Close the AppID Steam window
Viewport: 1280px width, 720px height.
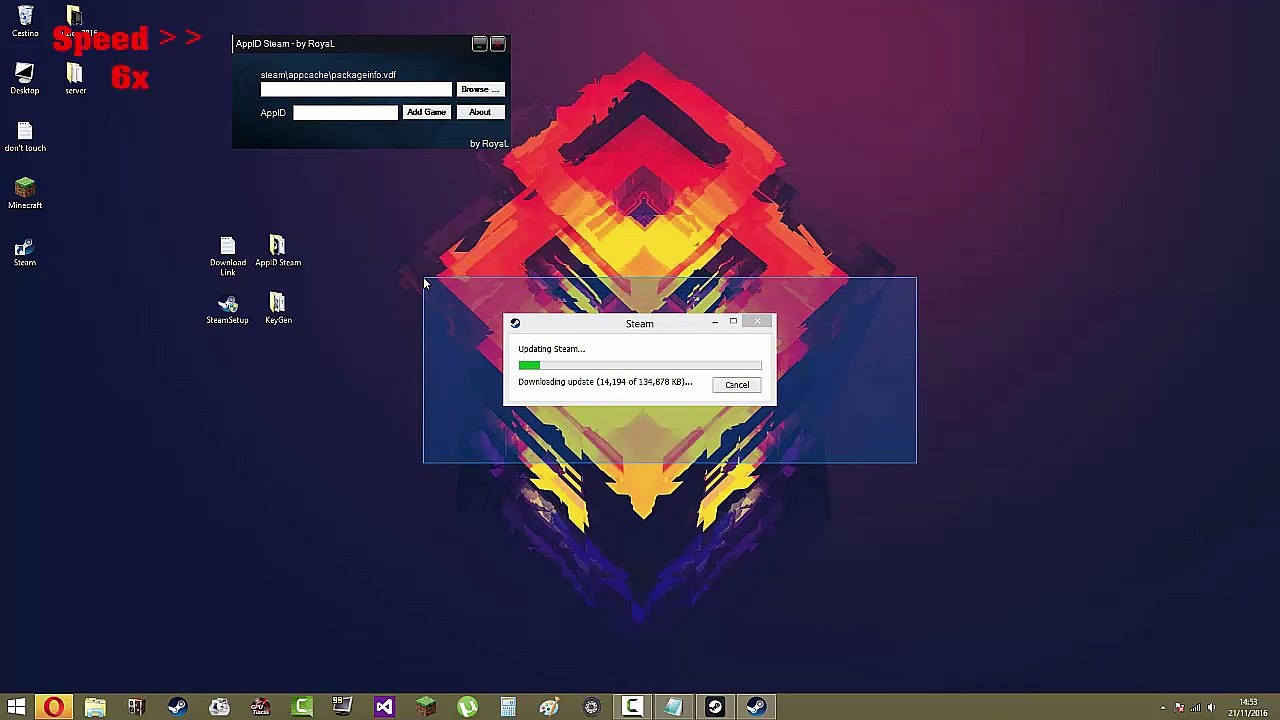(498, 44)
